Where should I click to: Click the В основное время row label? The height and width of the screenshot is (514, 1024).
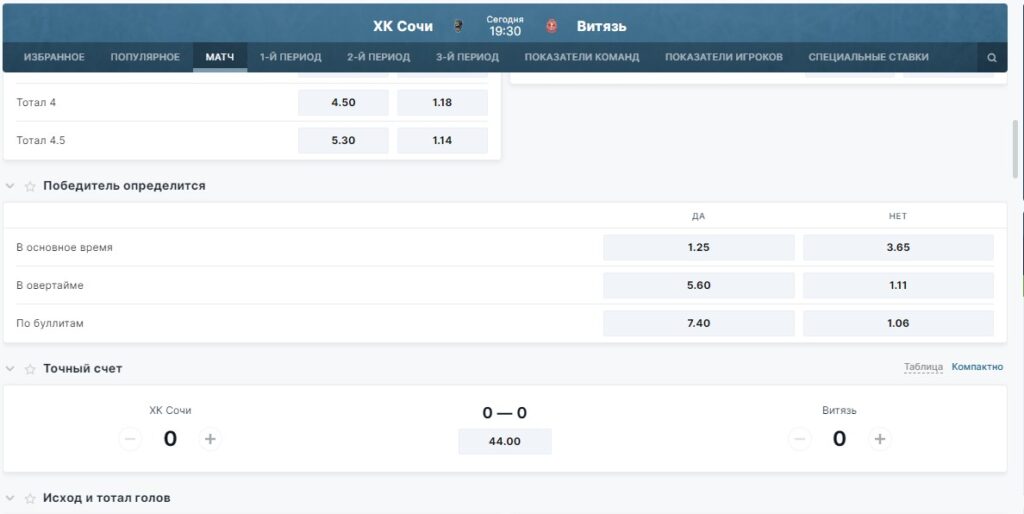(64, 248)
